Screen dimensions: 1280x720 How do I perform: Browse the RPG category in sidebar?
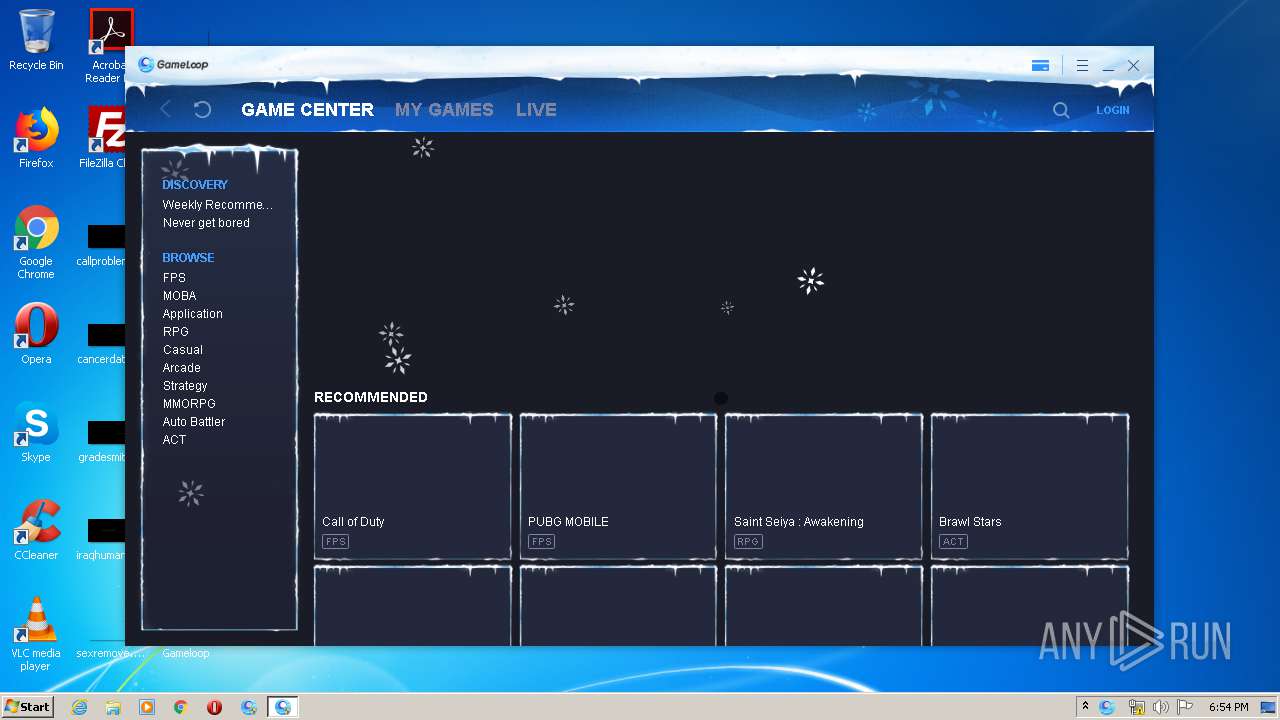click(x=175, y=332)
